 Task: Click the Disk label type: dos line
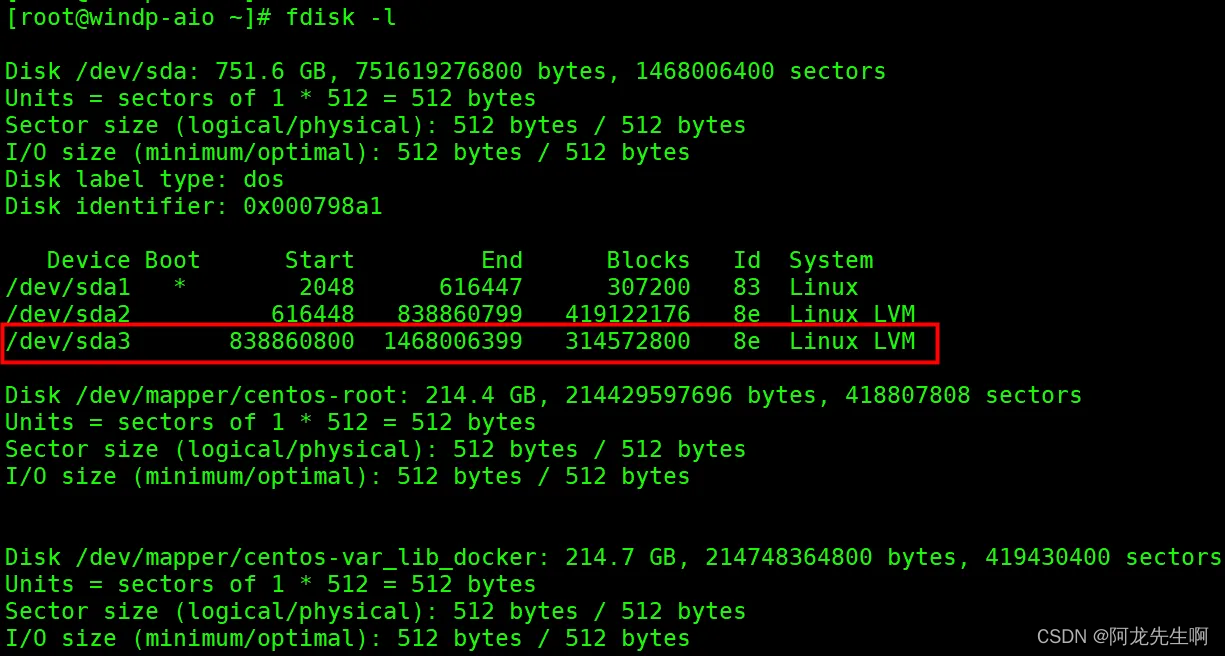pyautogui.click(x=145, y=180)
